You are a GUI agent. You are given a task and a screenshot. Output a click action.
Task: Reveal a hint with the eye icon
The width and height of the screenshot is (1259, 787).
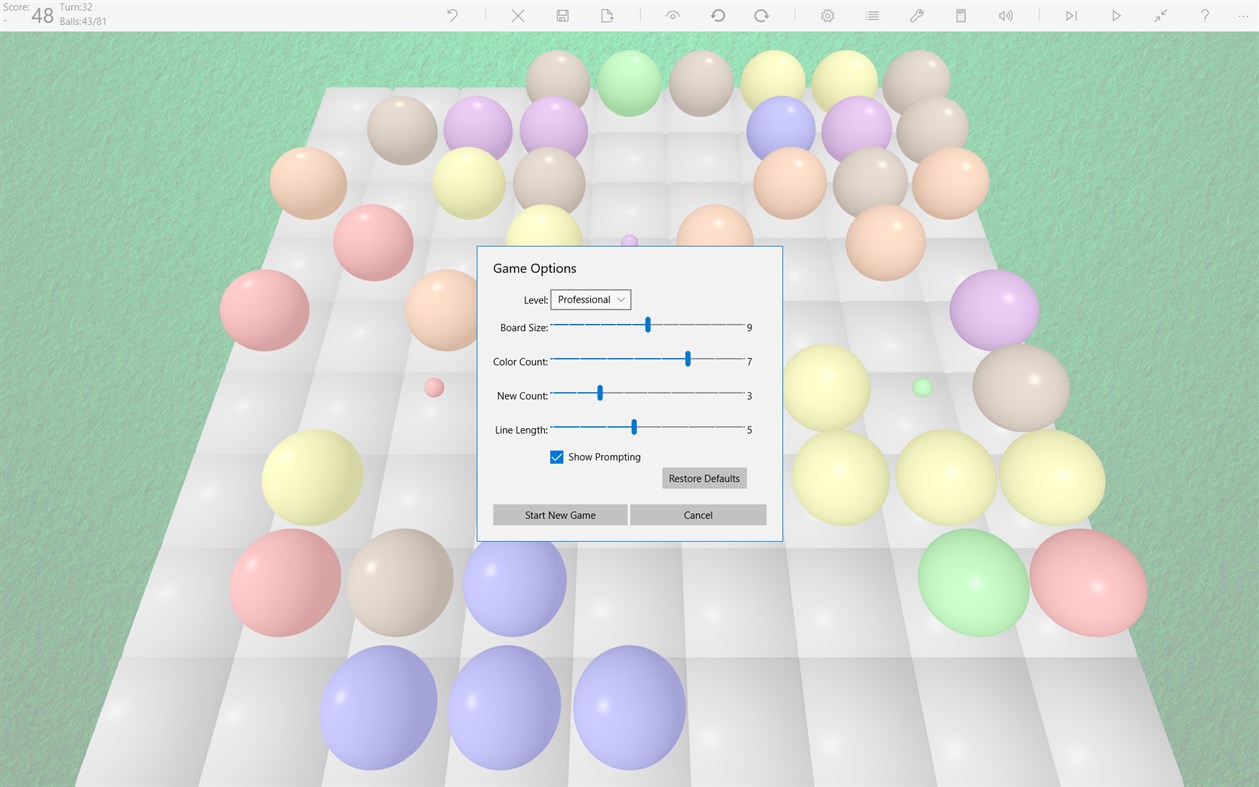point(672,15)
